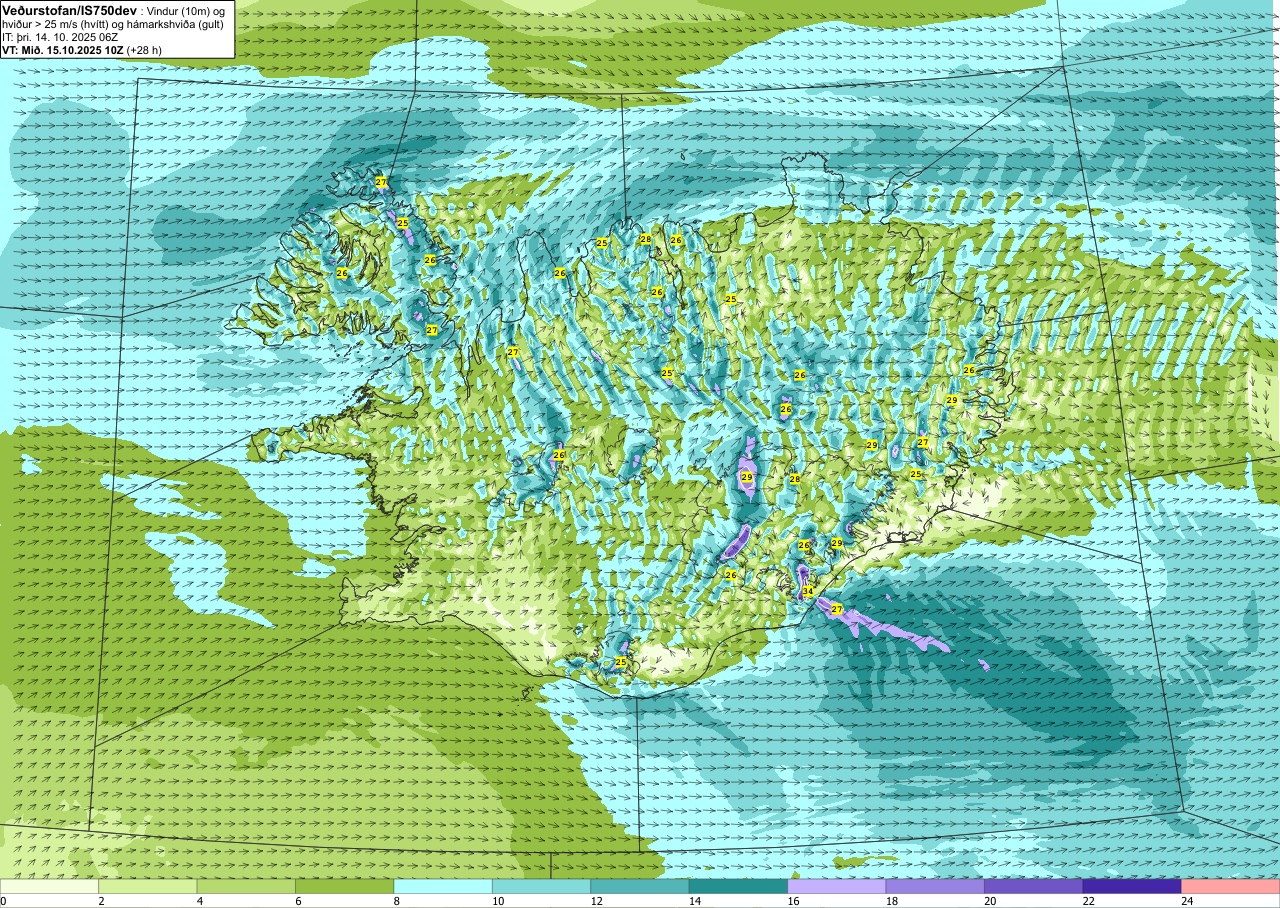Click the 6–8 m/s olive green legend swatch
The image size is (1280, 908).
point(344,886)
